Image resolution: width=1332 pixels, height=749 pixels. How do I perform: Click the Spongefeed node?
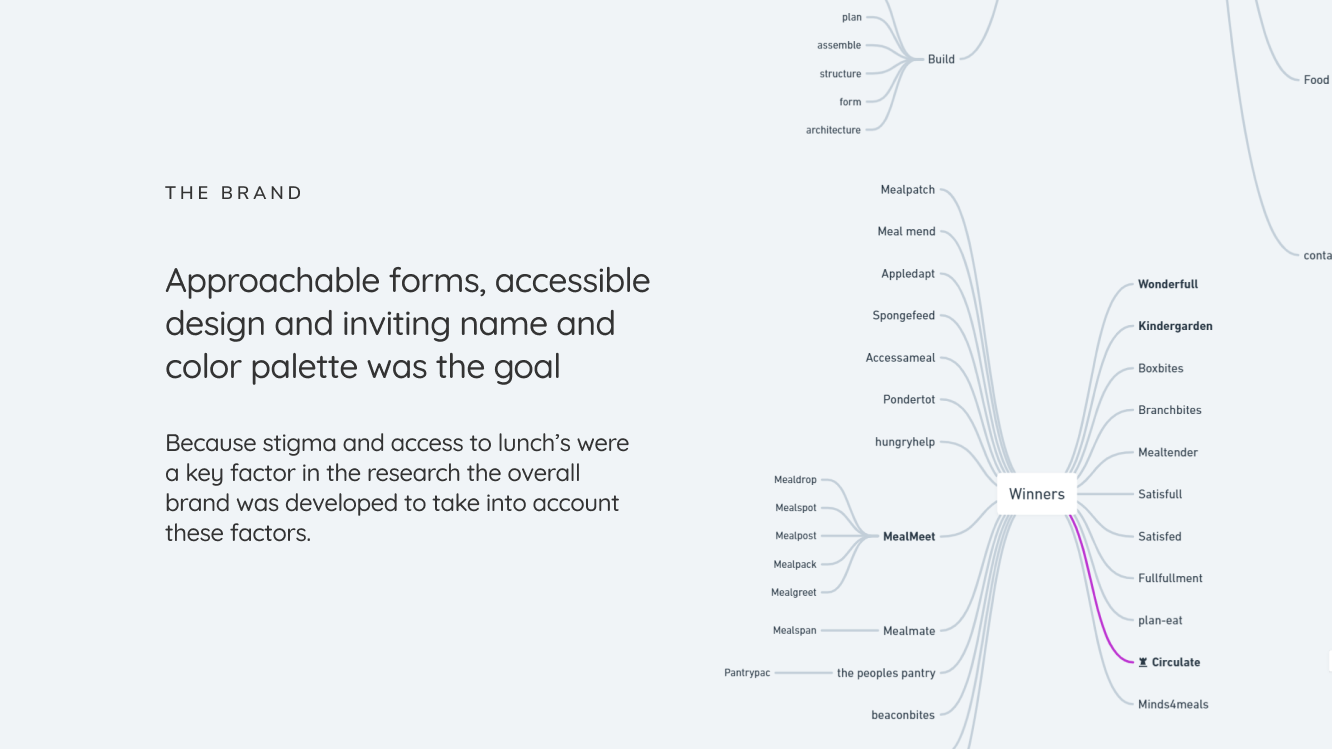click(x=904, y=316)
